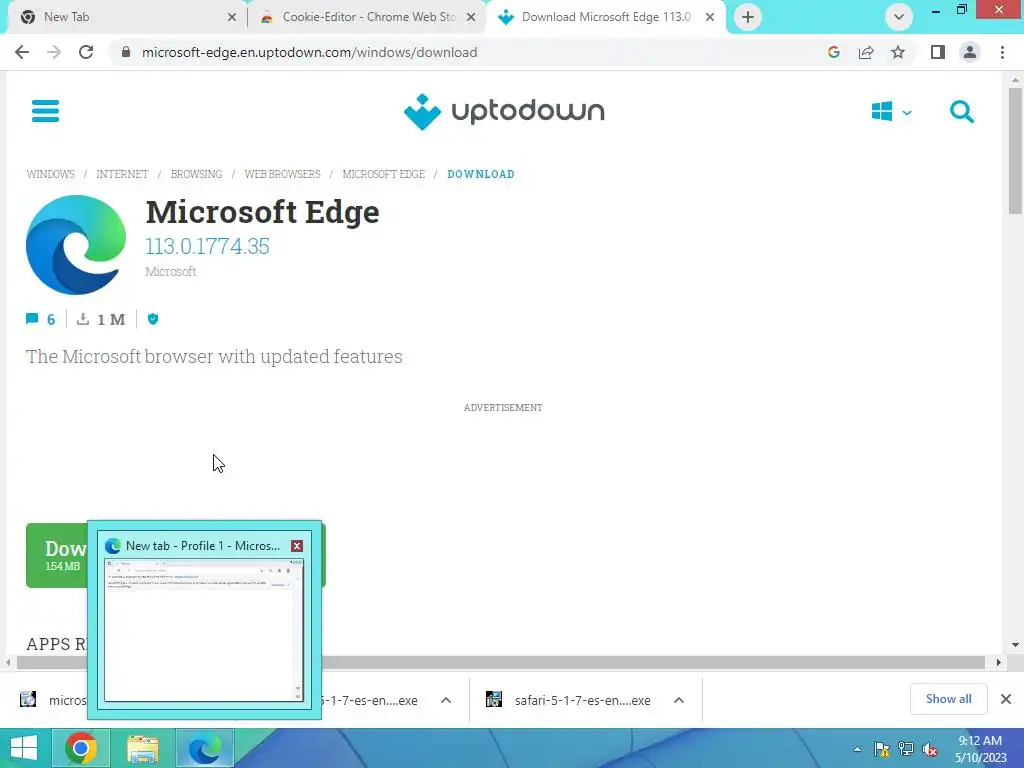Click the Uptodown logo
Screen dimensions: 1024x768
[504, 112]
